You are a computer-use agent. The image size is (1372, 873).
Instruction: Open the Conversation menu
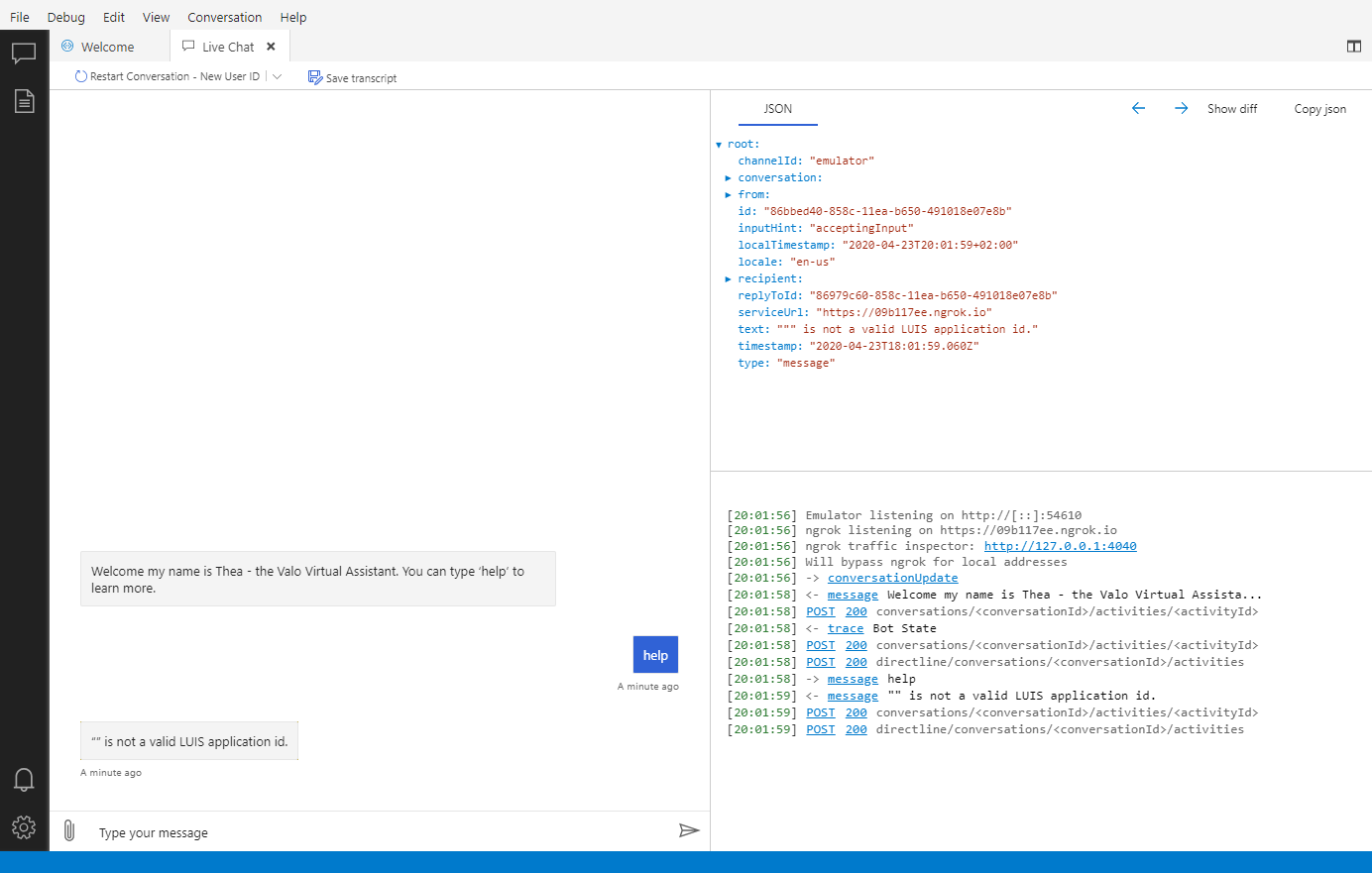point(224,17)
